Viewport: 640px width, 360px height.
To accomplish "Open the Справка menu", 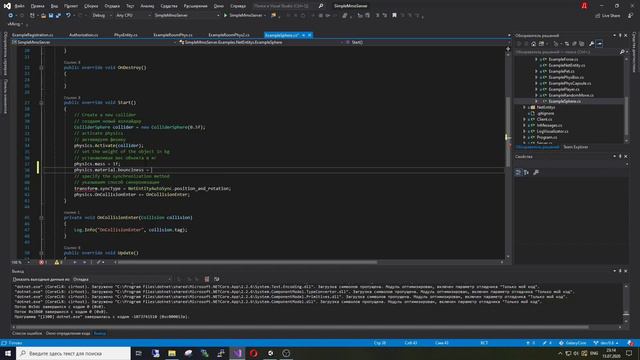I will click(238, 6).
